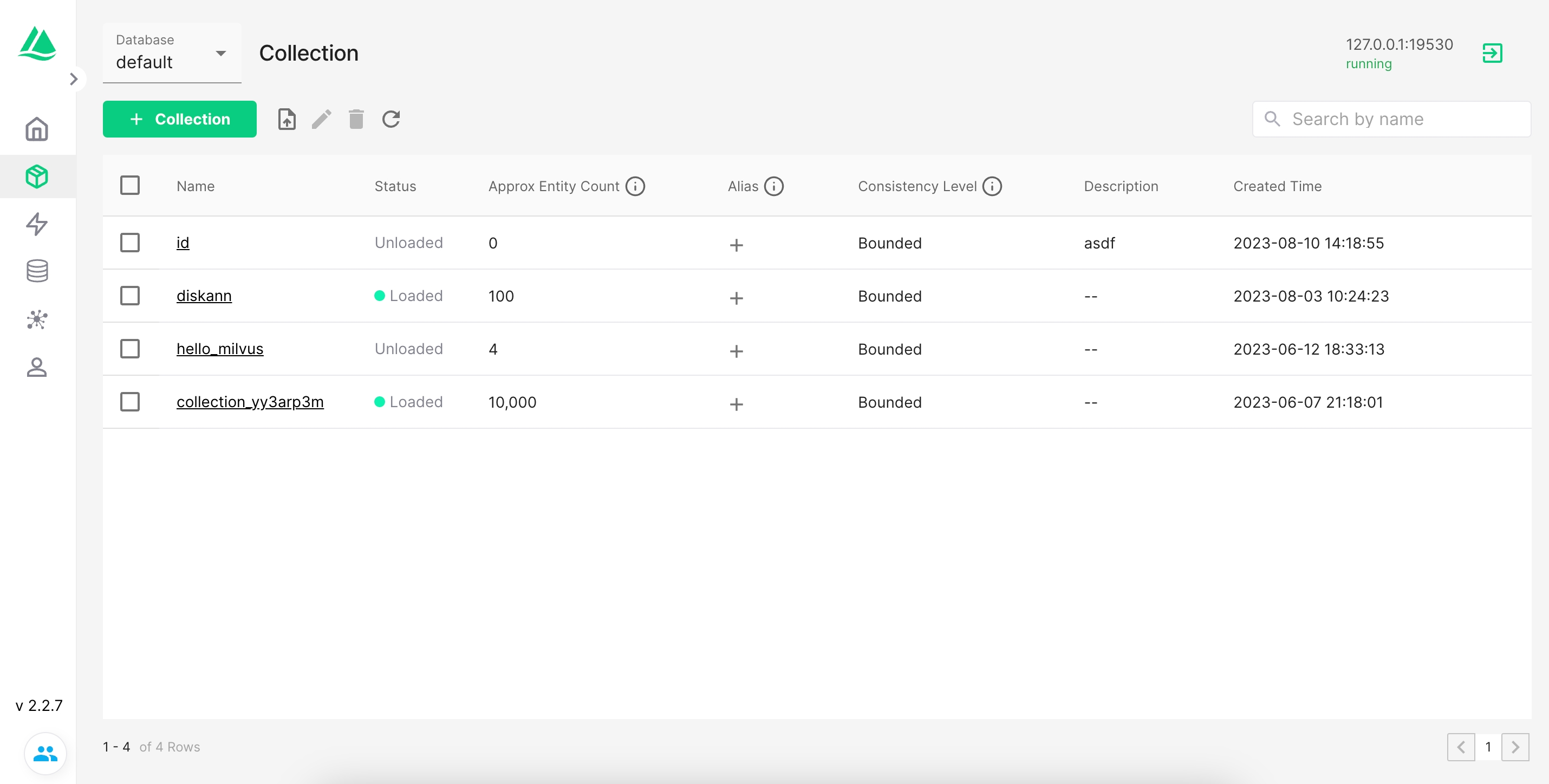Image resolution: width=1549 pixels, height=784 pixels.
Task: Open the user management sidebar icon
Action: [37, 367]
